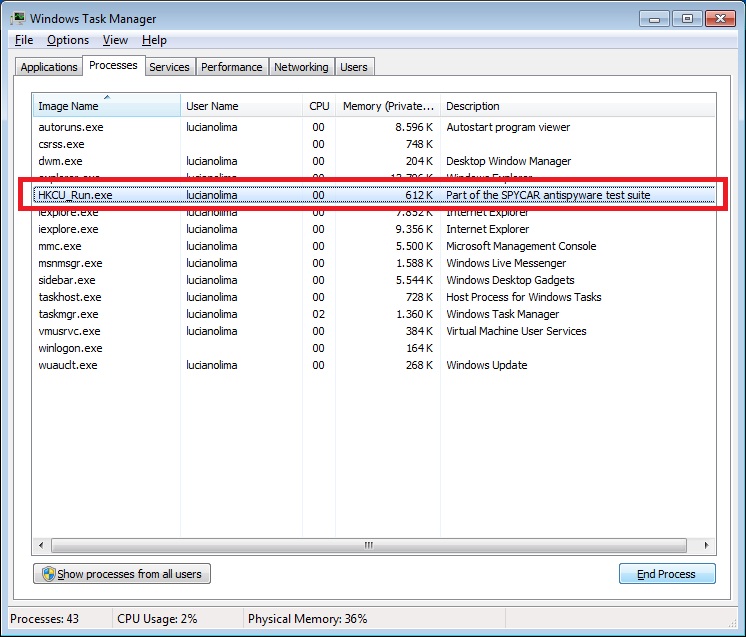Screen dimensions: 746x637
Task: Select the dwm.exe process
Action: coord(374,161)
